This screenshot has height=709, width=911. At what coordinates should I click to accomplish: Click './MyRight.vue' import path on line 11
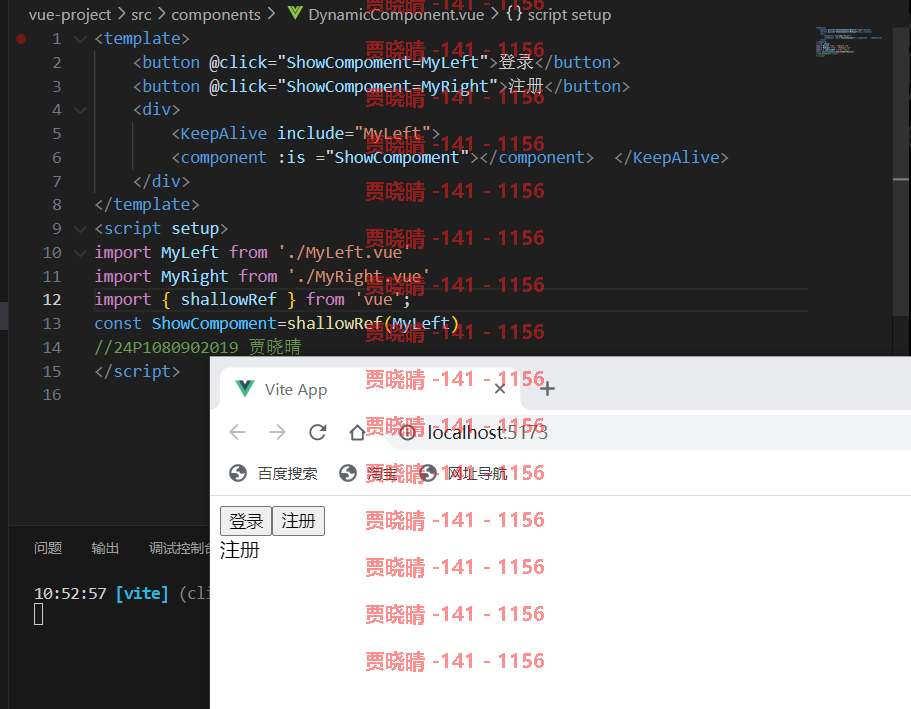[358, 277]
